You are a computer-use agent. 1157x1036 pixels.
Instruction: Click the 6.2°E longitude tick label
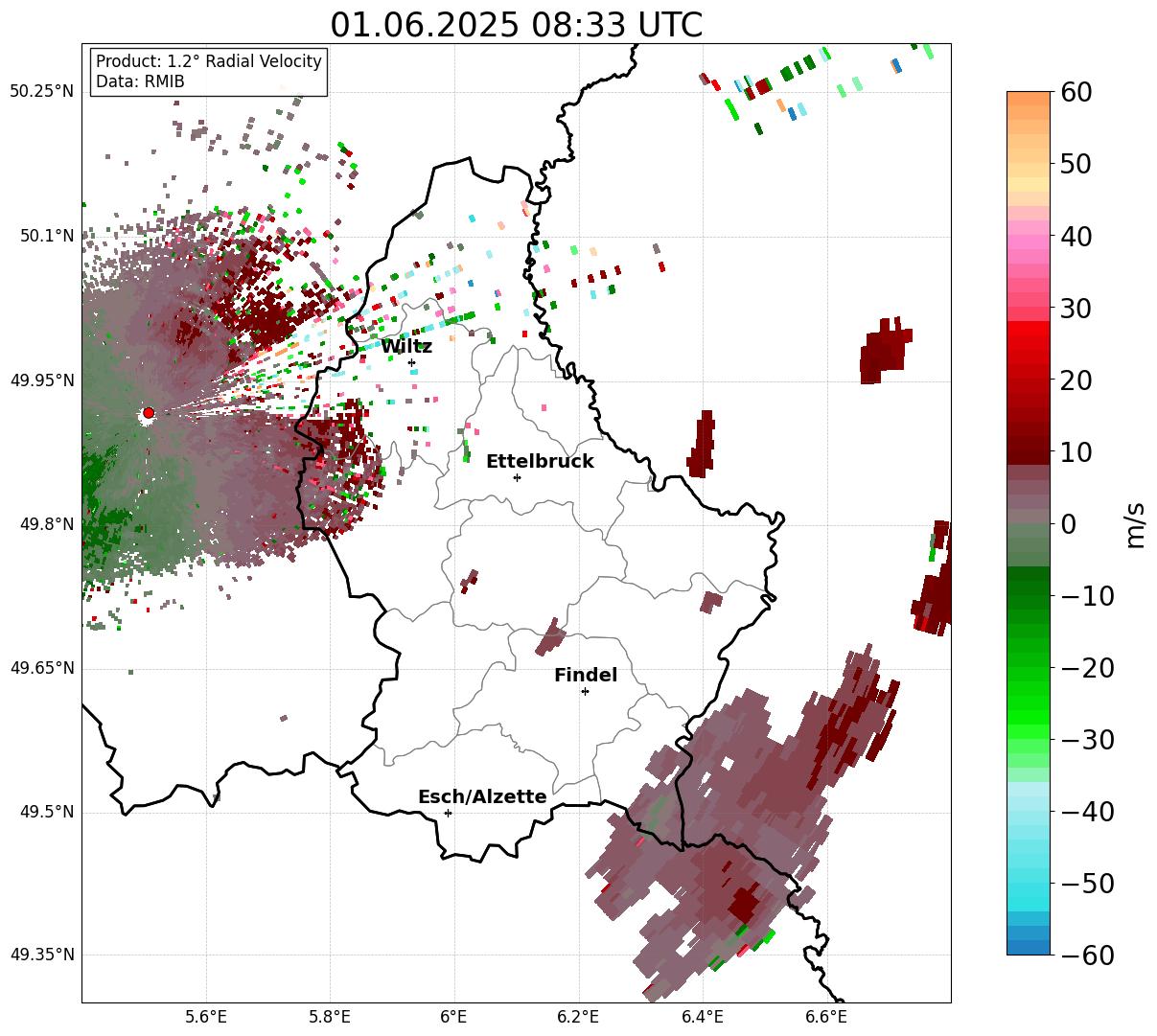coord(579,1018)
